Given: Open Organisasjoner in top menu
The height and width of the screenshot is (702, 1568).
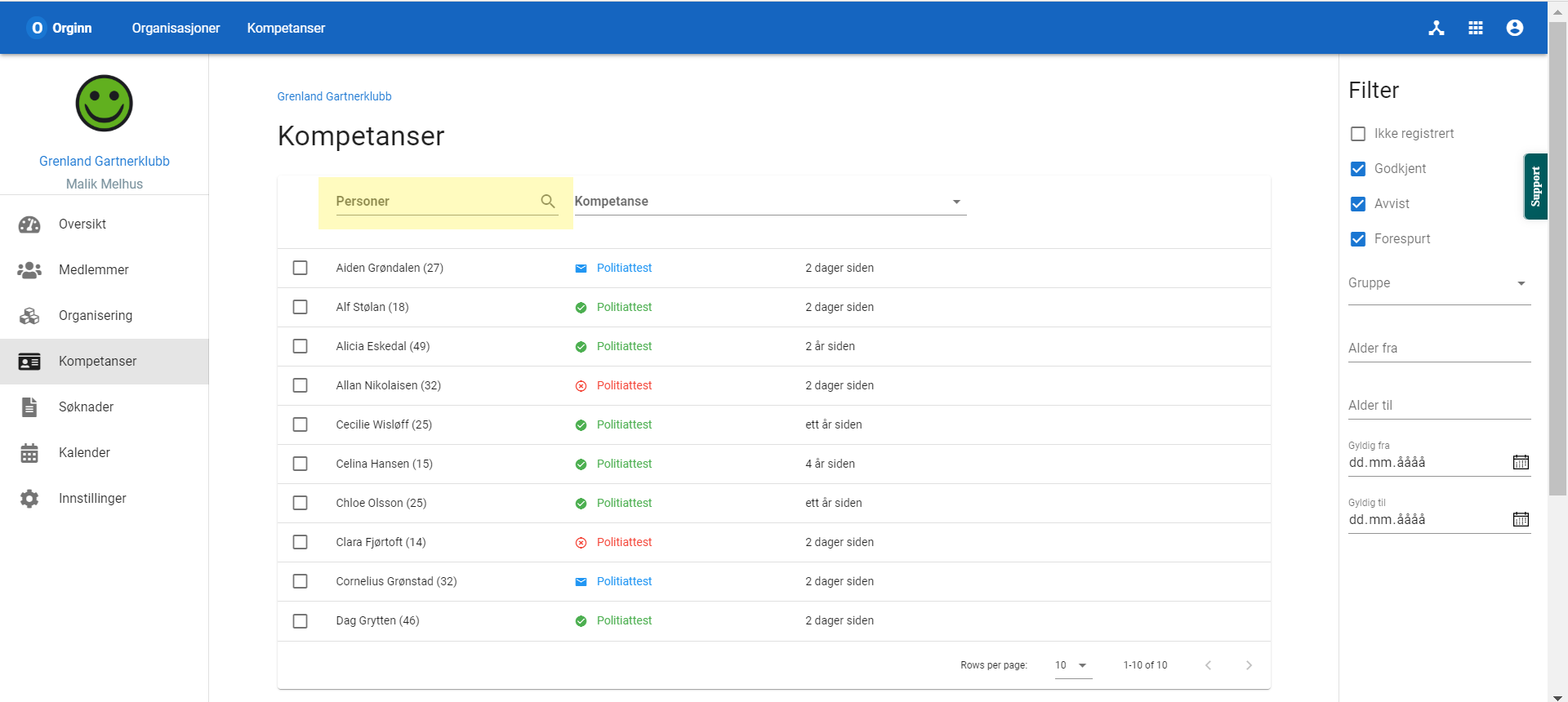Looking at the screenshot, I should click(x=176, y=29).
